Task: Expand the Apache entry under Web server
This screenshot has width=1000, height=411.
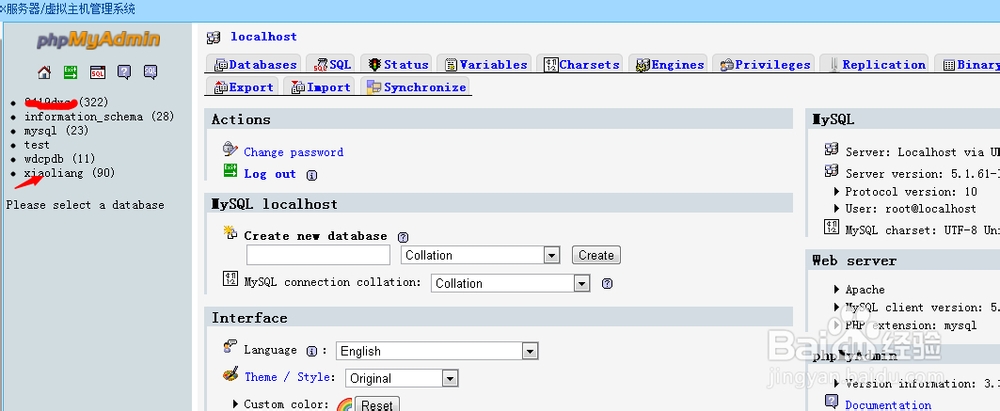Action: pos(837,290)
